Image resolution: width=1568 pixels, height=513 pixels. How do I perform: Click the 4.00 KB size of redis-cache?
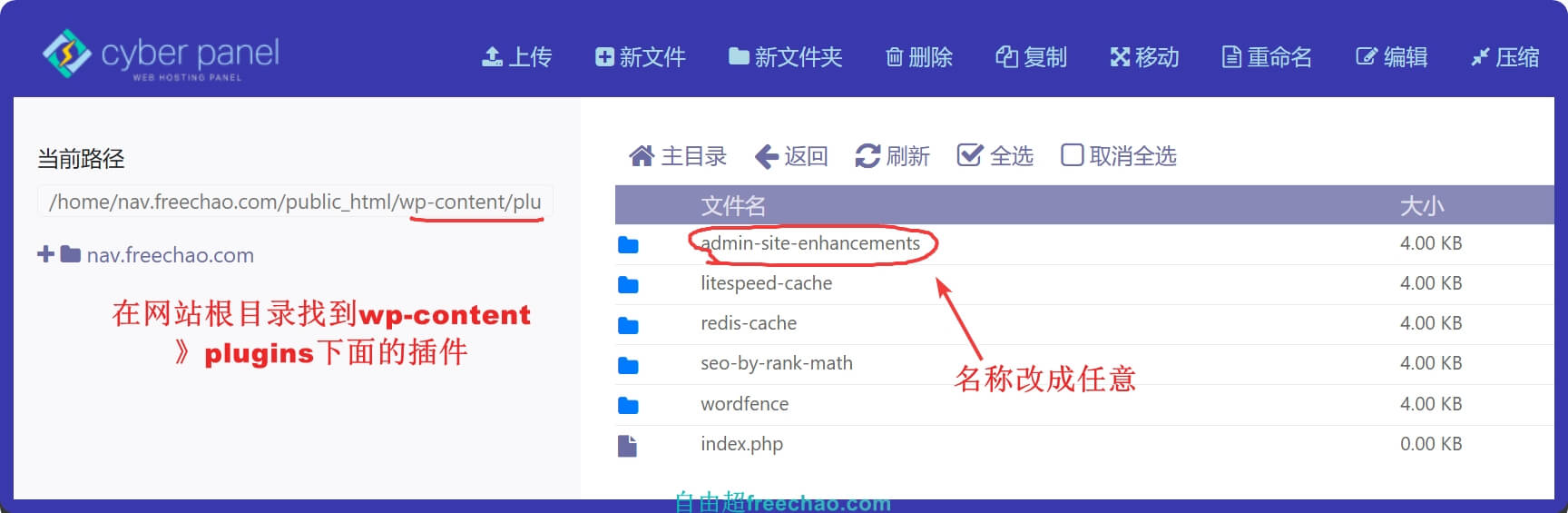(x=1431, y=323)
